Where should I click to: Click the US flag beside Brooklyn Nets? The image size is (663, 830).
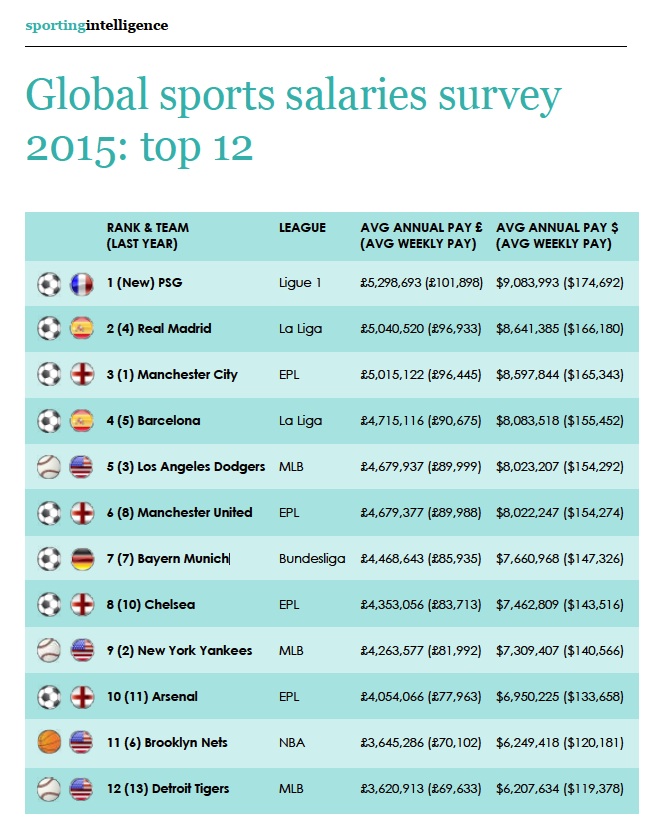click(83, 743)
